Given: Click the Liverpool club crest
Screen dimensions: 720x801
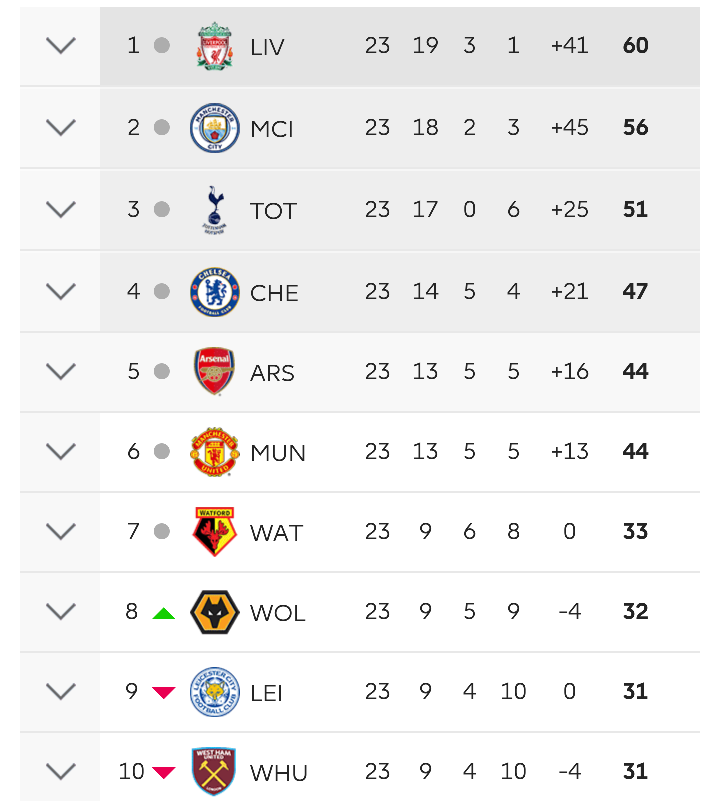Looking at the screenshot, I should coord(215,46).
